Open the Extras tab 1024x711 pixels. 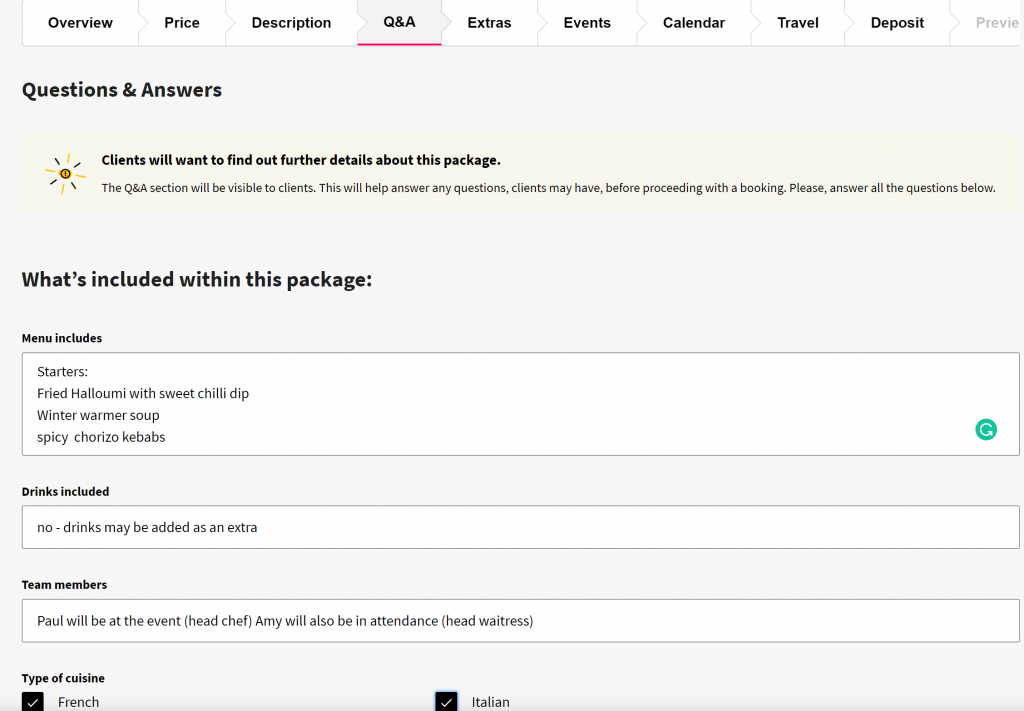489,23
